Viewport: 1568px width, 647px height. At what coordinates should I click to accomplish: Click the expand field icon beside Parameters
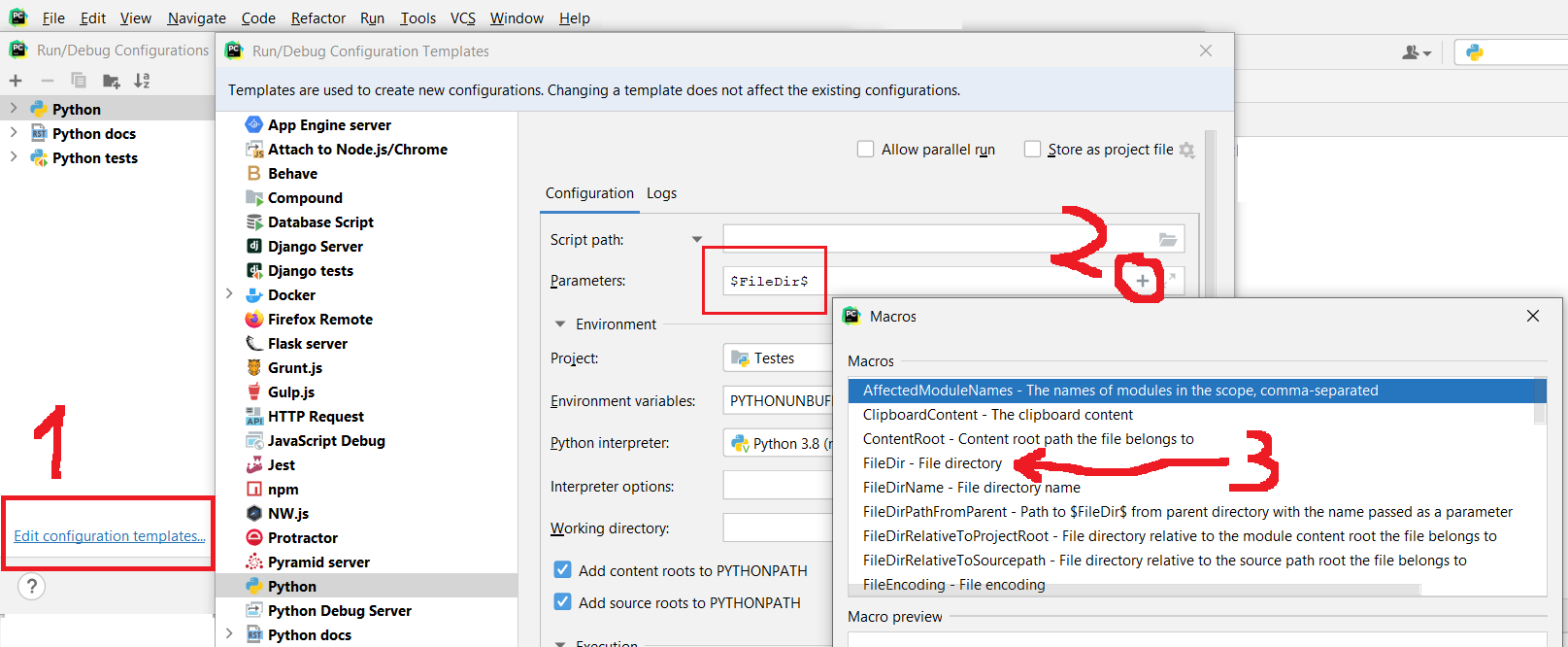[x=1171, y=279]
